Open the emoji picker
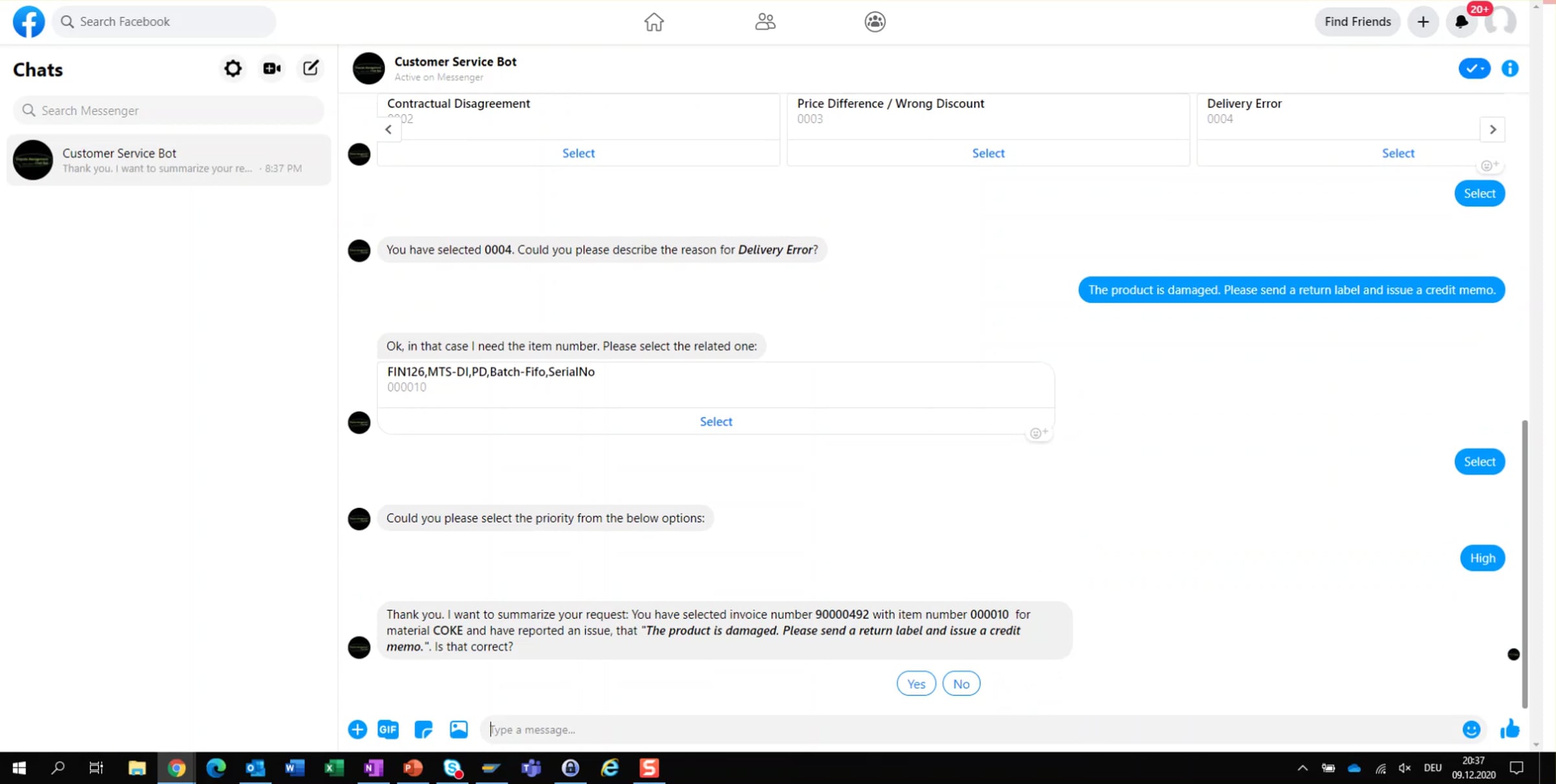 coord(1471,730)
